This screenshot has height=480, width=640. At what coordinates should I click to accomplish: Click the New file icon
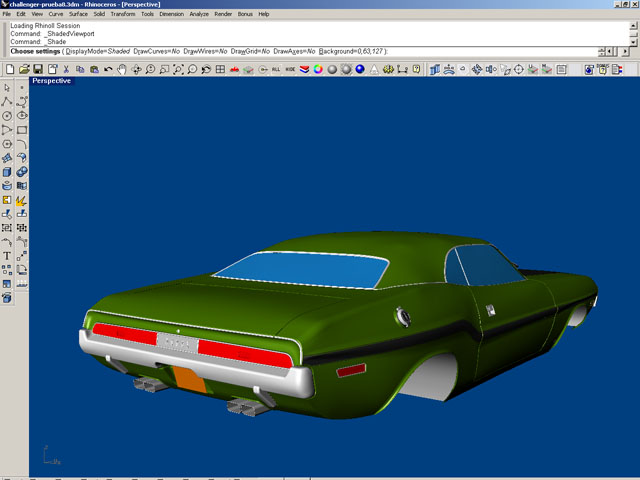(x=10, y=69)
